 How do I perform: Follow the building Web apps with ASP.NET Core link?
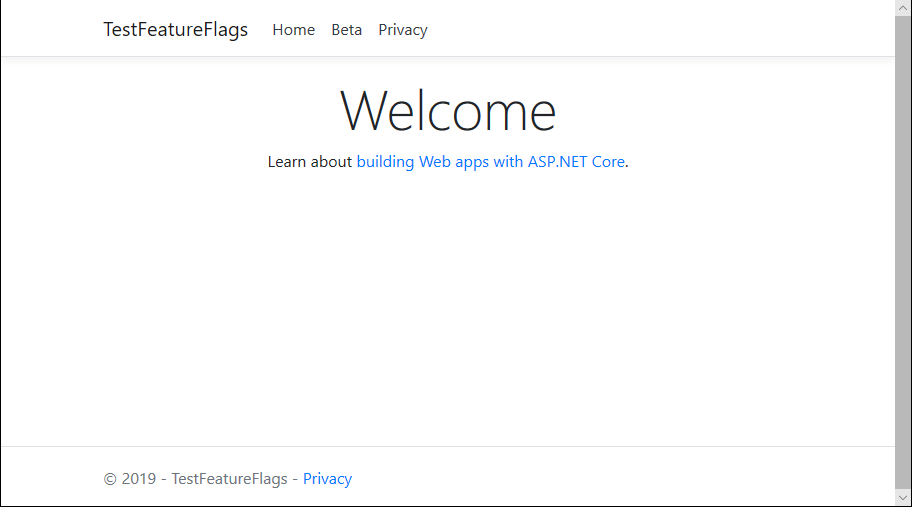[x=491, y=162]
